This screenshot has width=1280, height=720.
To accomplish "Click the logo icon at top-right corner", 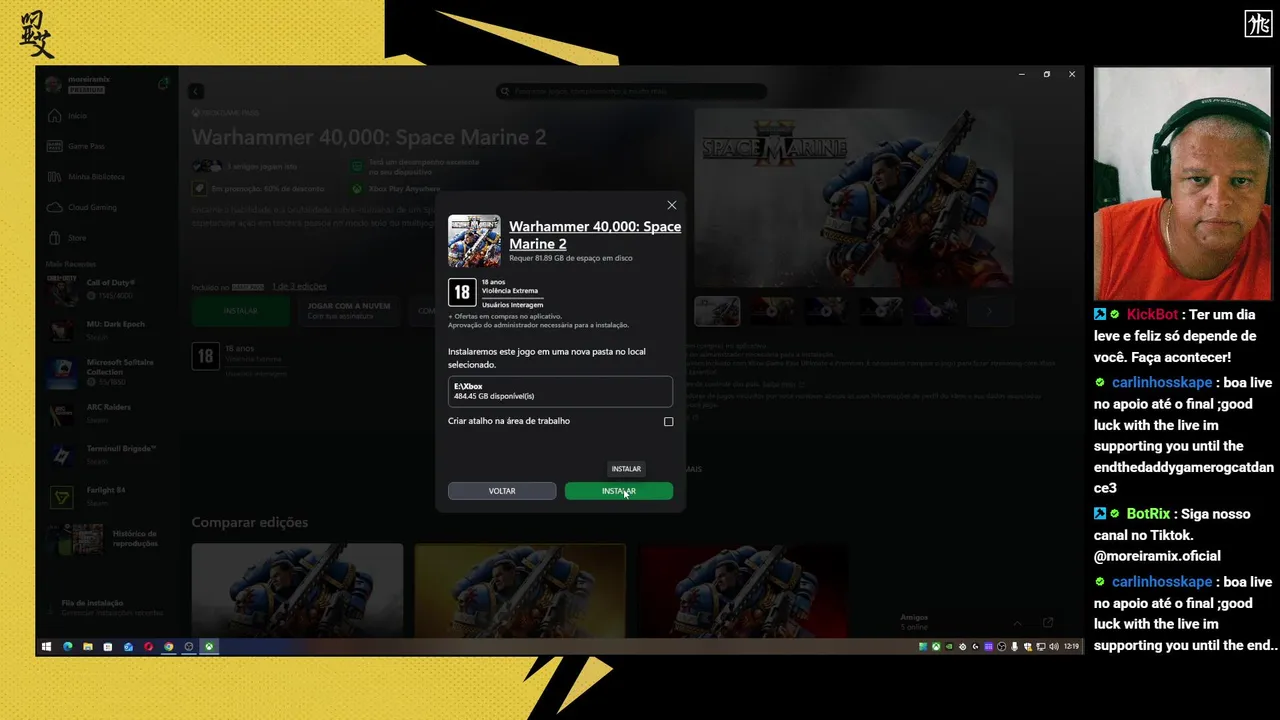I will point(1258,24).
